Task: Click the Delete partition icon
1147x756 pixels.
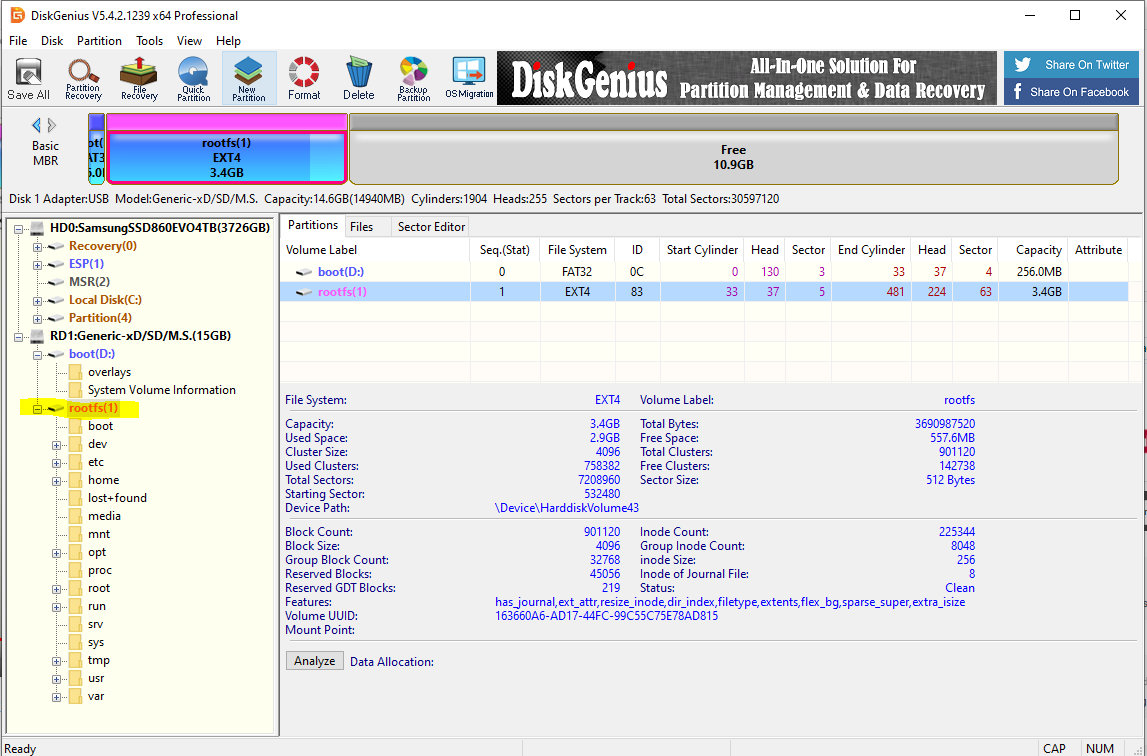Action: point(358,78)
